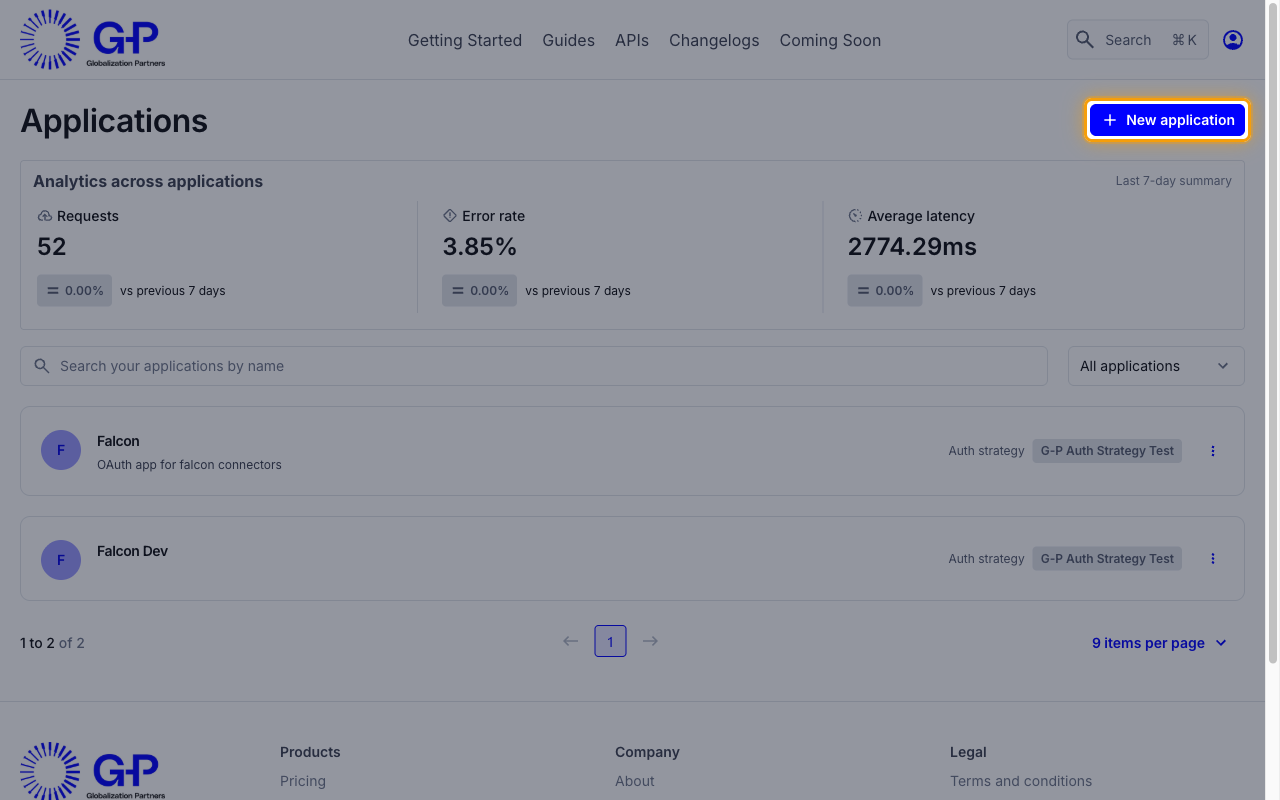Go to the previous page arrow

coord(570,641)
